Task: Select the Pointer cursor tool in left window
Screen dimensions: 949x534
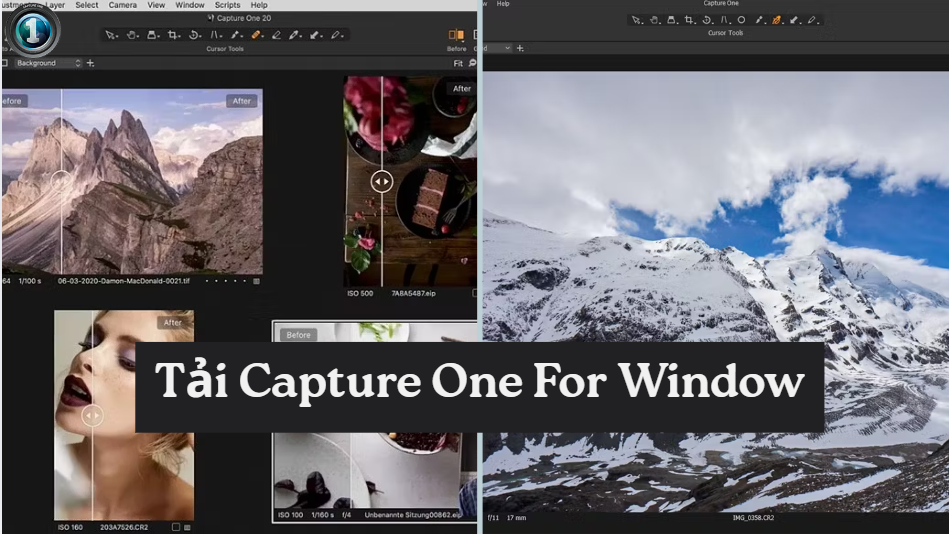Action: tap(111, 35)
